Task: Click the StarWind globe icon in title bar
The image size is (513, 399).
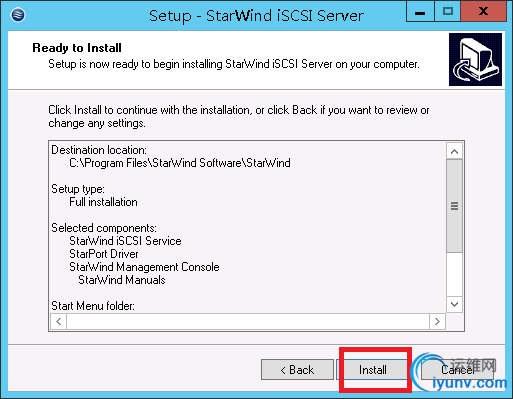Action: (18, 15)
